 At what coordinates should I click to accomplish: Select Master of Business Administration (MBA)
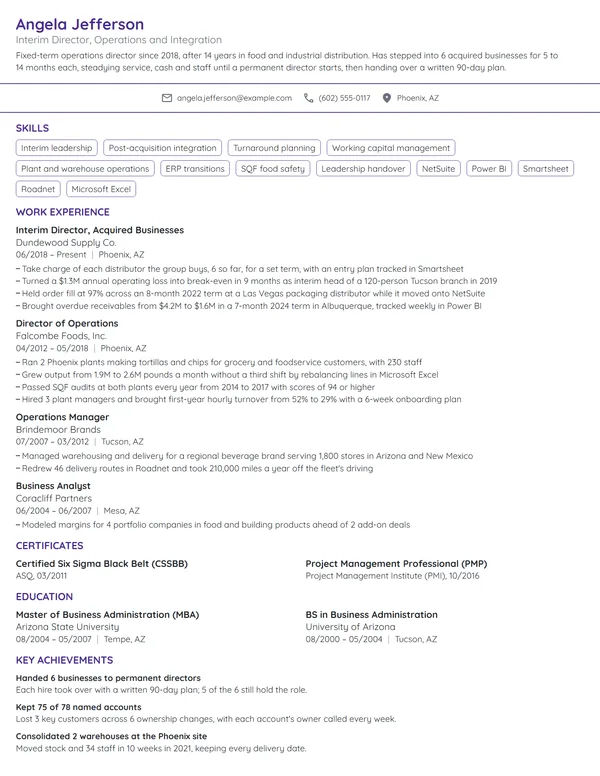pos(107,615)
